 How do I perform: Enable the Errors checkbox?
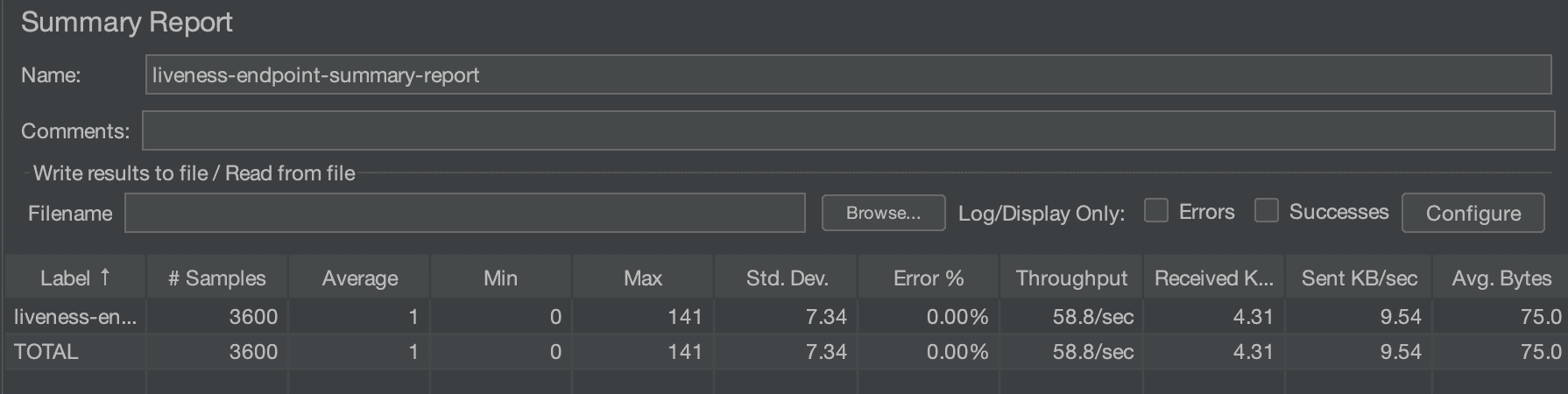point(1156,211)
